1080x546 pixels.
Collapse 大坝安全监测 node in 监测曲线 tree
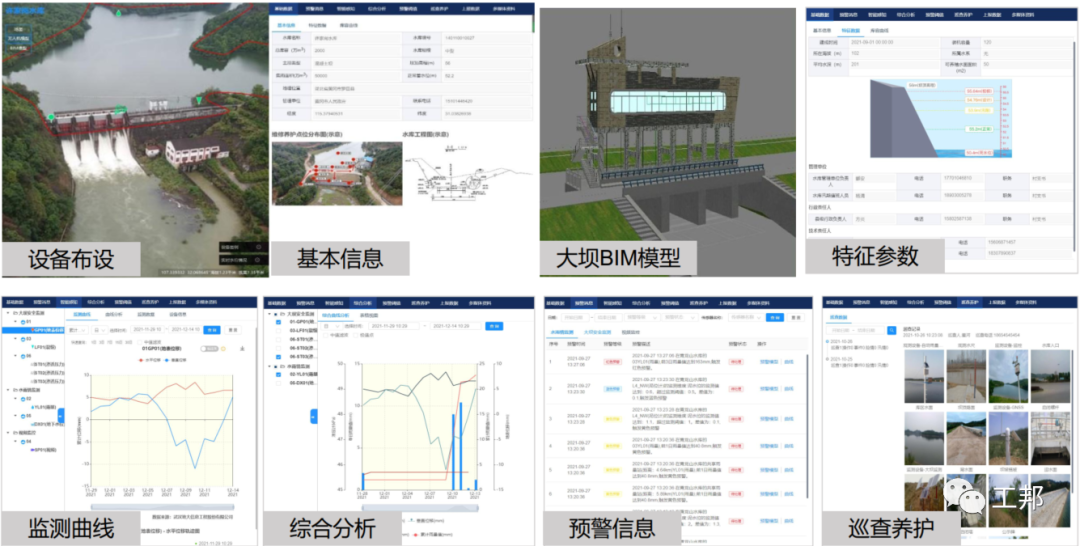tap(8, 313)
